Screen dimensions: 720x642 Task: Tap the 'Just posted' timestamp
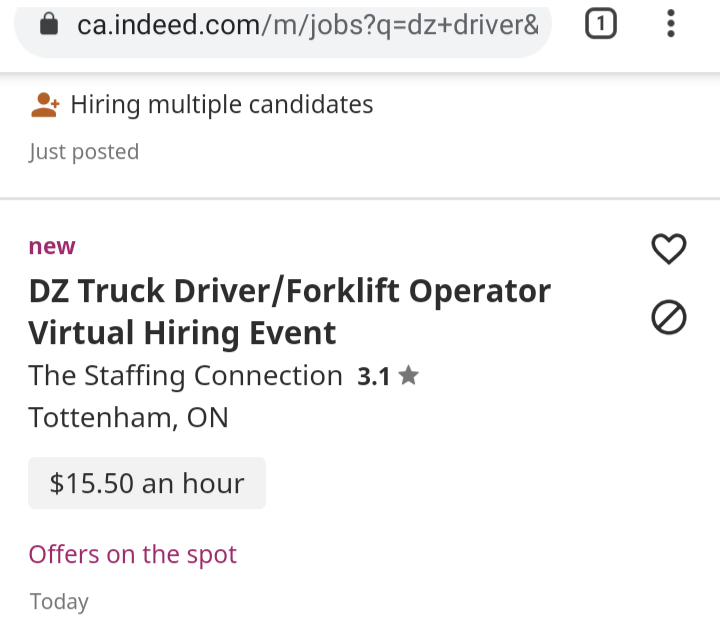click(x=84, y=152)
